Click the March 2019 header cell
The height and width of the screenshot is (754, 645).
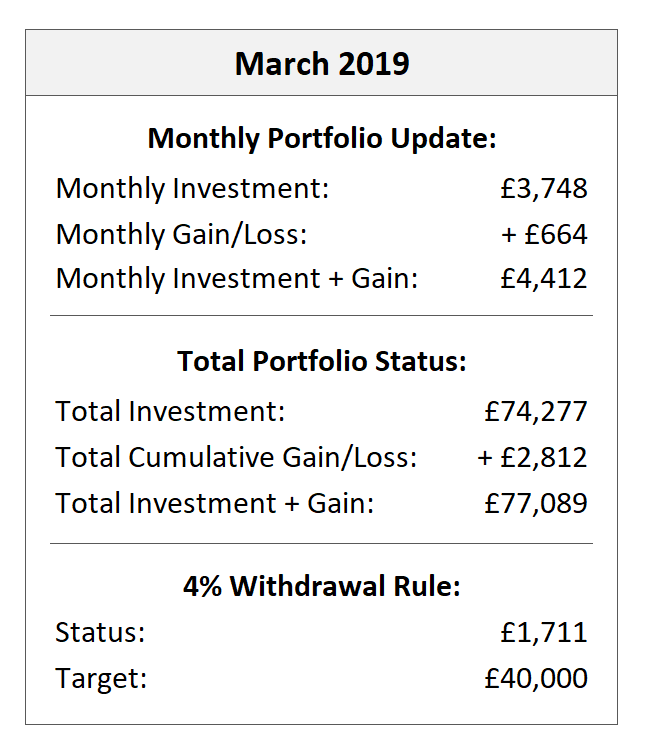click(x=321, y=63)
